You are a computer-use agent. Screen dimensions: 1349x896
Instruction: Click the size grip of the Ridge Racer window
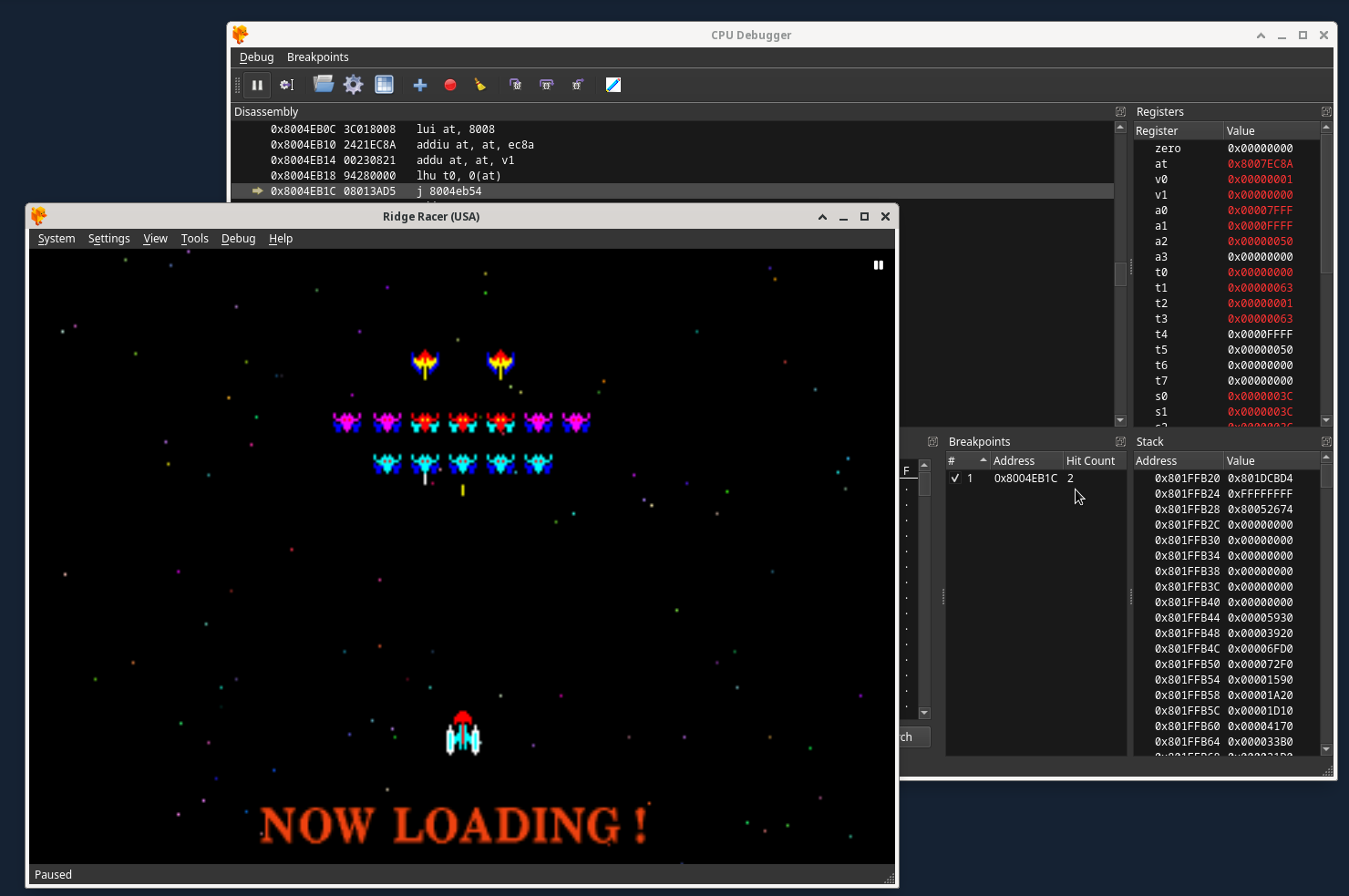[x=890, y=878]
